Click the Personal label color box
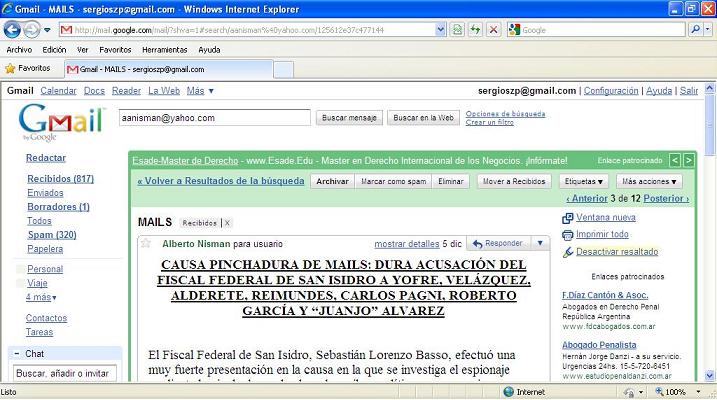The width and height of the screenshot is (717, 400). pyautogui.click(x=20, y=269)
